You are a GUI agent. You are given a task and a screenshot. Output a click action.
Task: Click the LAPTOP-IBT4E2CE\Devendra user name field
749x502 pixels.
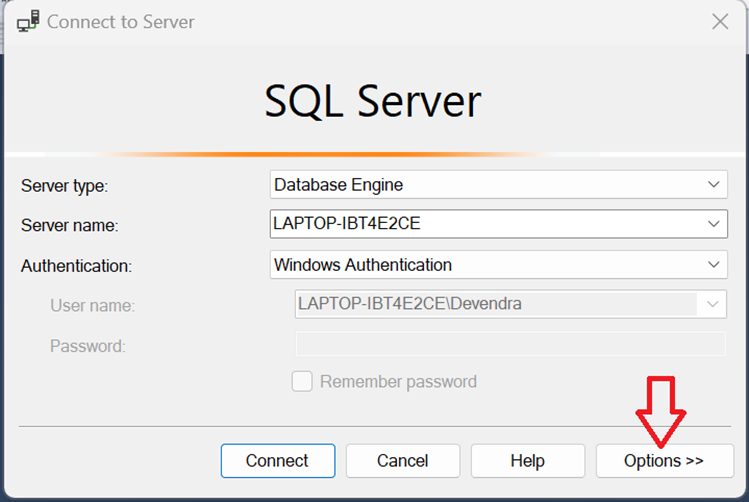pyautogui.click(x=511, y=304)
